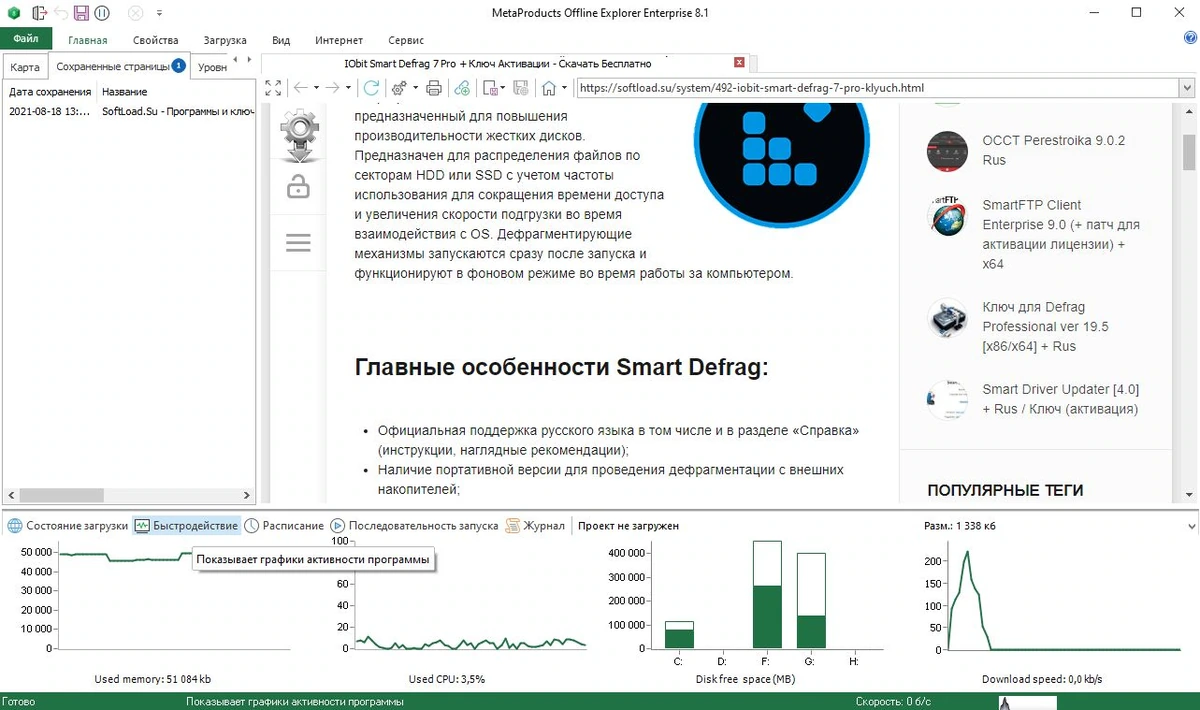
Task: Switch to the Главная ribbon tab
Action: click(x=88, y=40)
